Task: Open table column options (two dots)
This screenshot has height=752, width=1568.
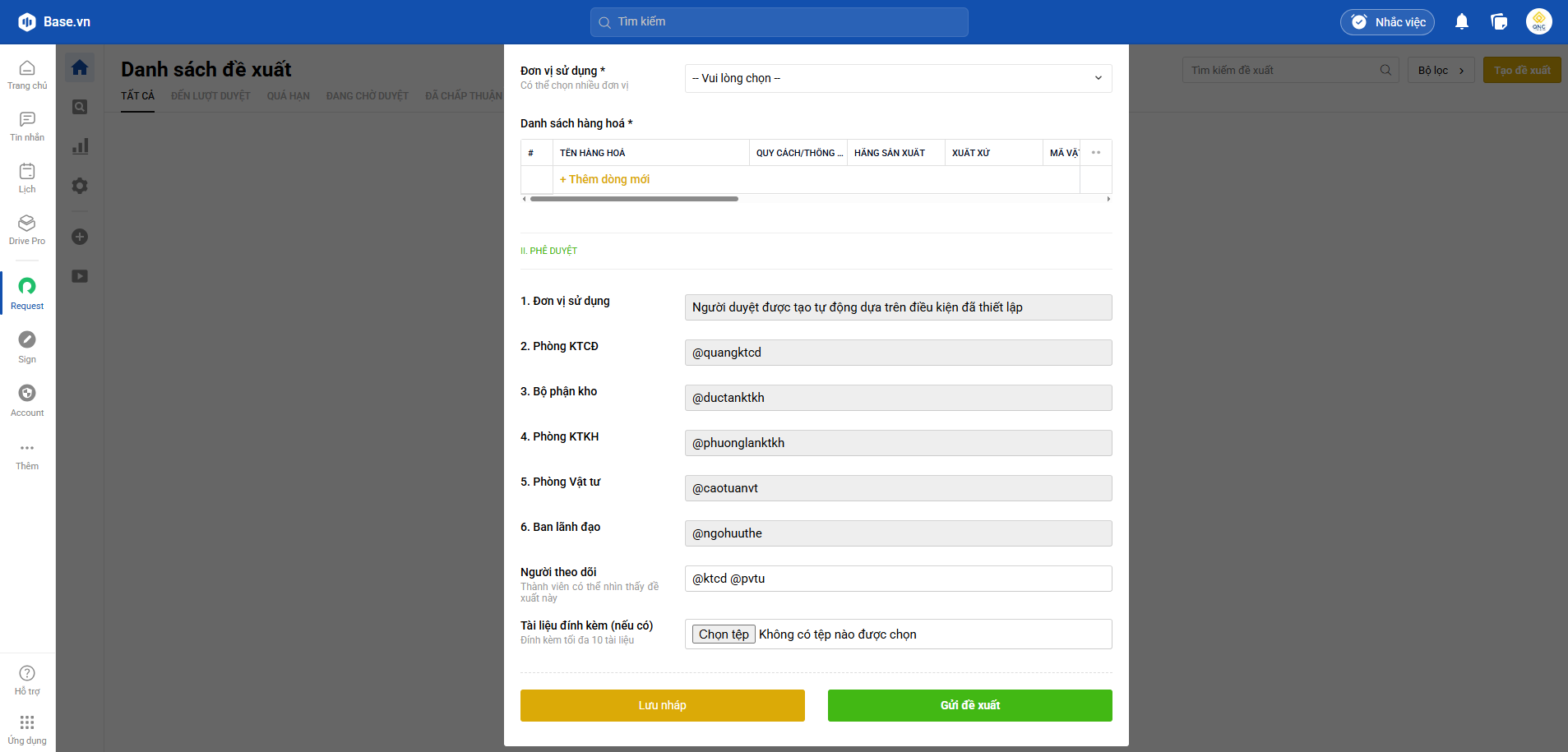Action: [x=1095, y=153]
